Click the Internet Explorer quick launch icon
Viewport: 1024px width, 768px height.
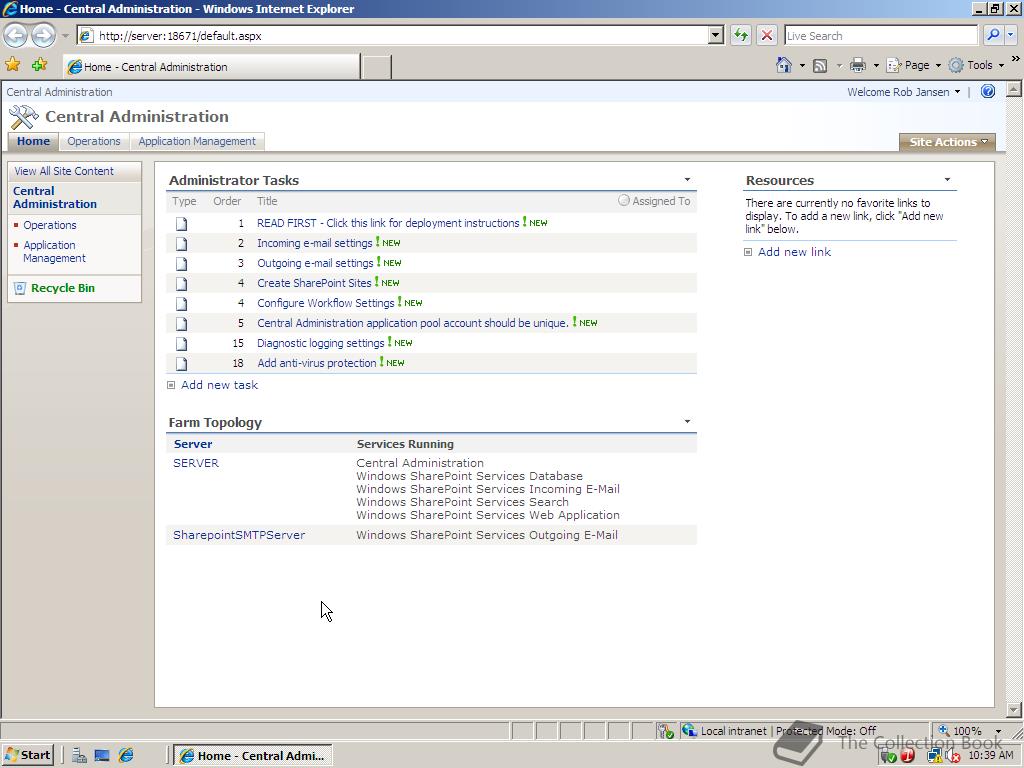point(126,756)
